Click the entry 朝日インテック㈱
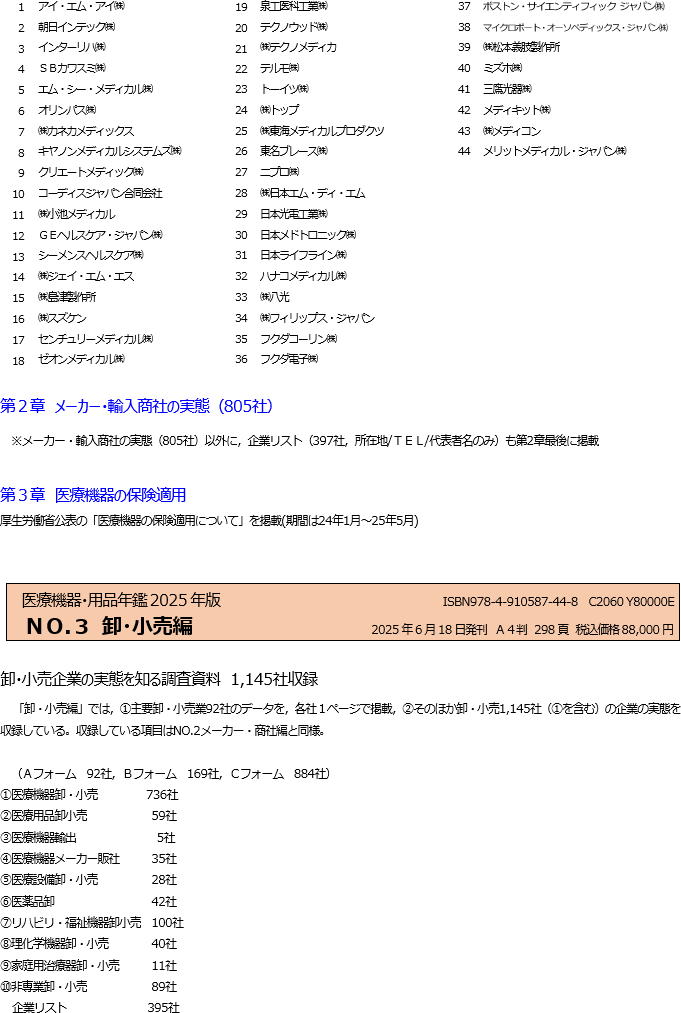 (76, 27)
